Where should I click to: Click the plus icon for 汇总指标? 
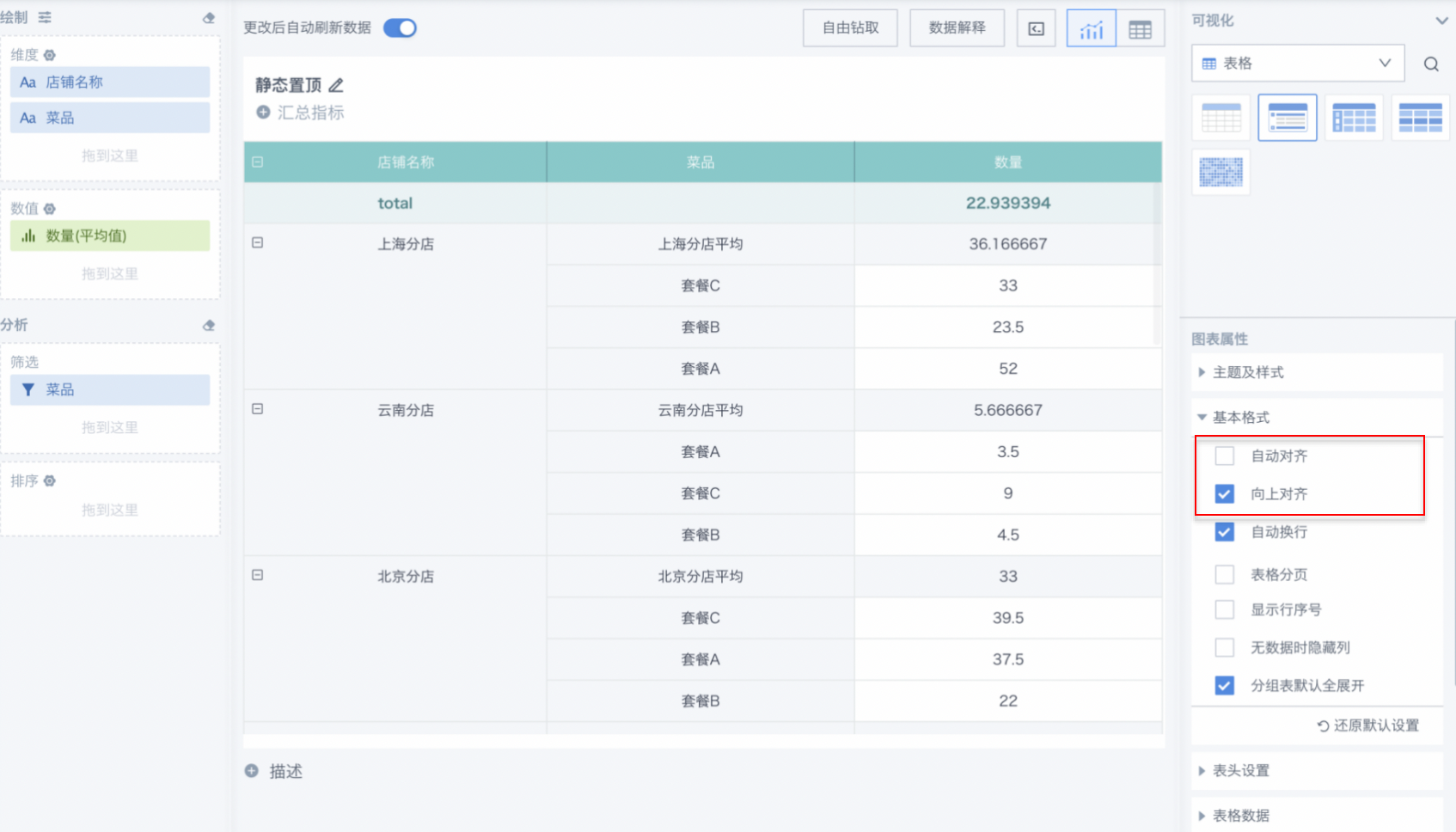tap(264, 113)
